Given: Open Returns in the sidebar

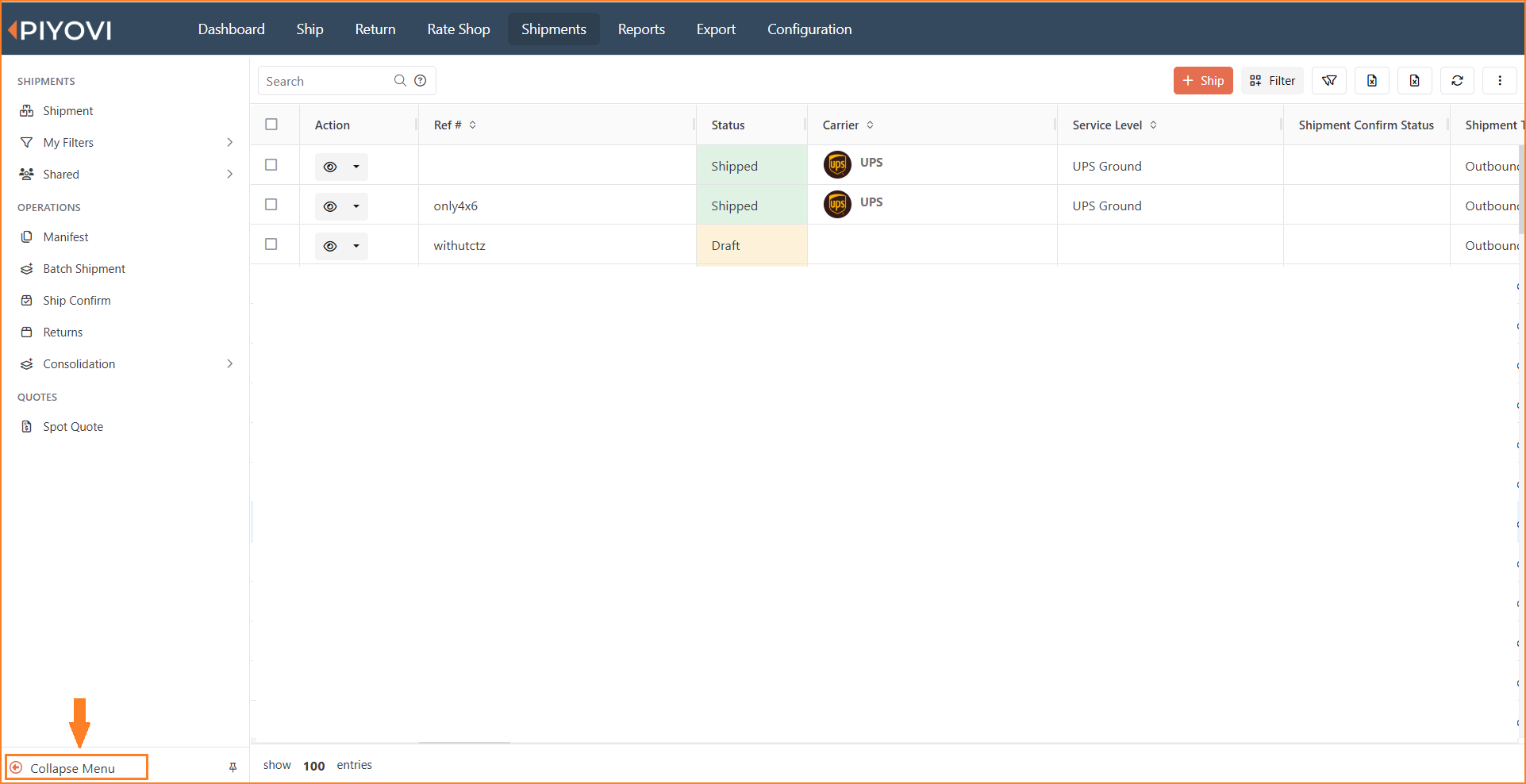Looking at the screenshot, I should coord(62,332).
